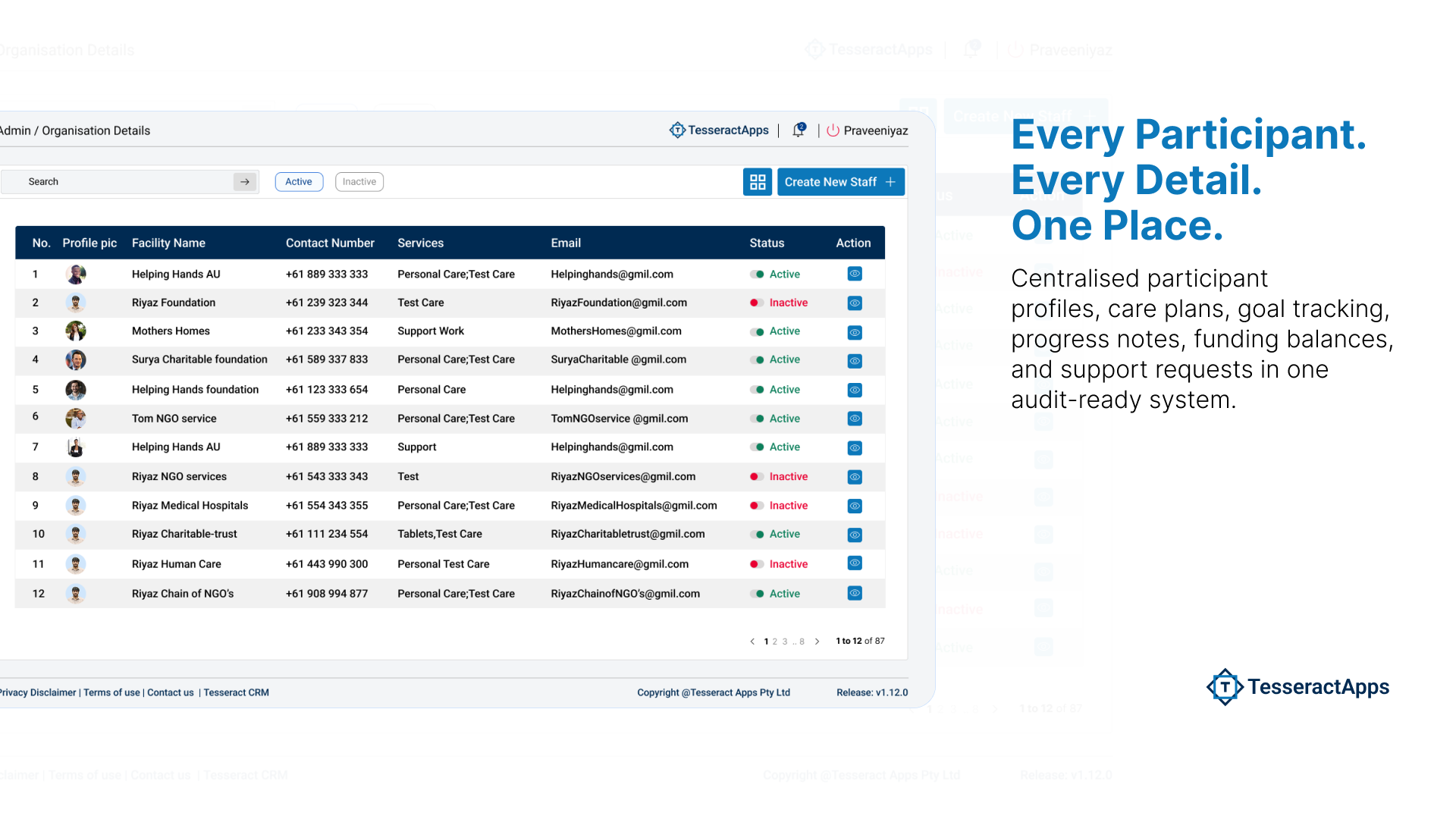Filter list by Active status
1456x819 pixels.
click(x=299, y=182)
